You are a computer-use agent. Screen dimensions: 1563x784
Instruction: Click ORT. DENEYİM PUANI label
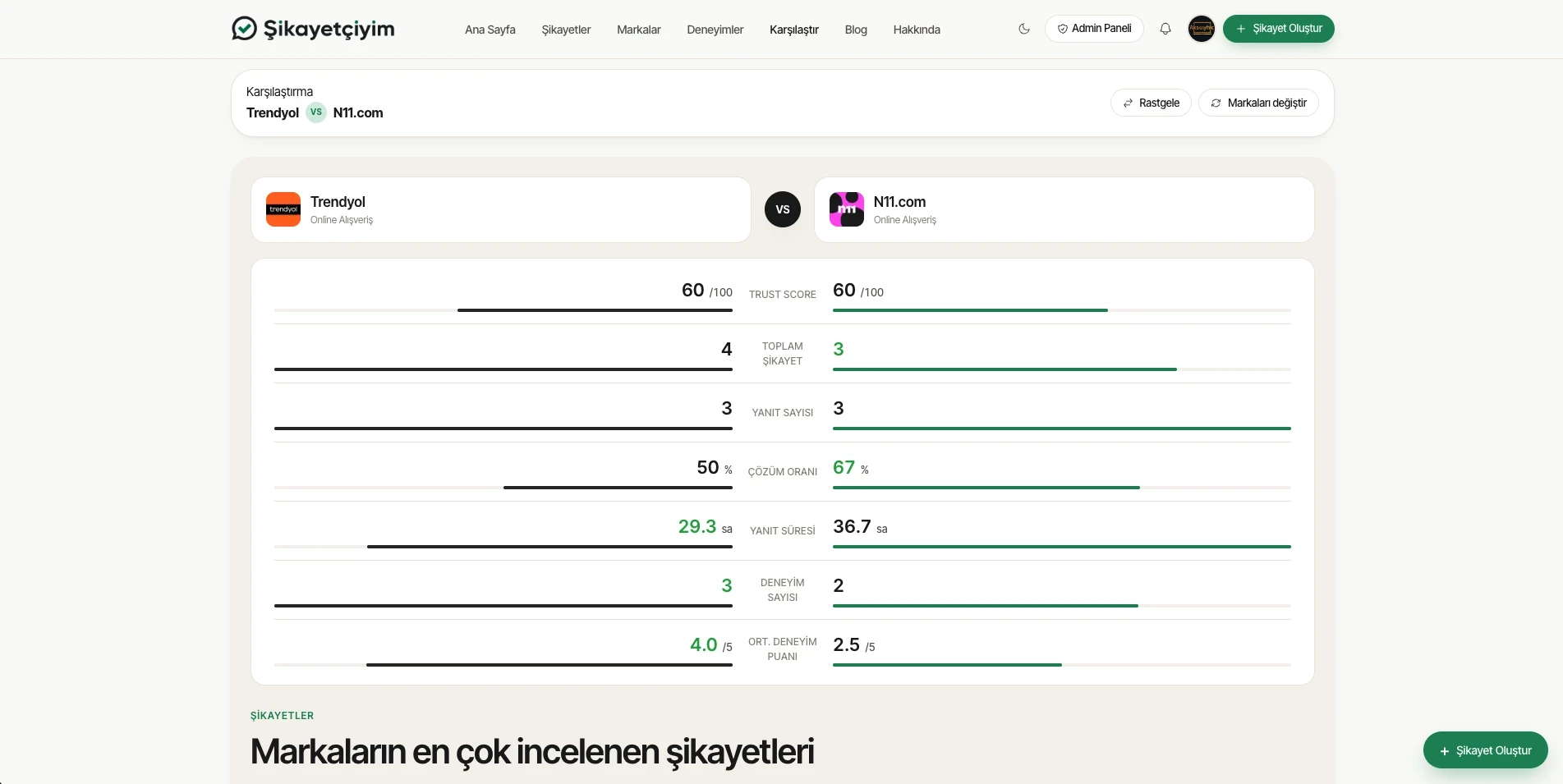pyautogui.click(x=783, y=649)
